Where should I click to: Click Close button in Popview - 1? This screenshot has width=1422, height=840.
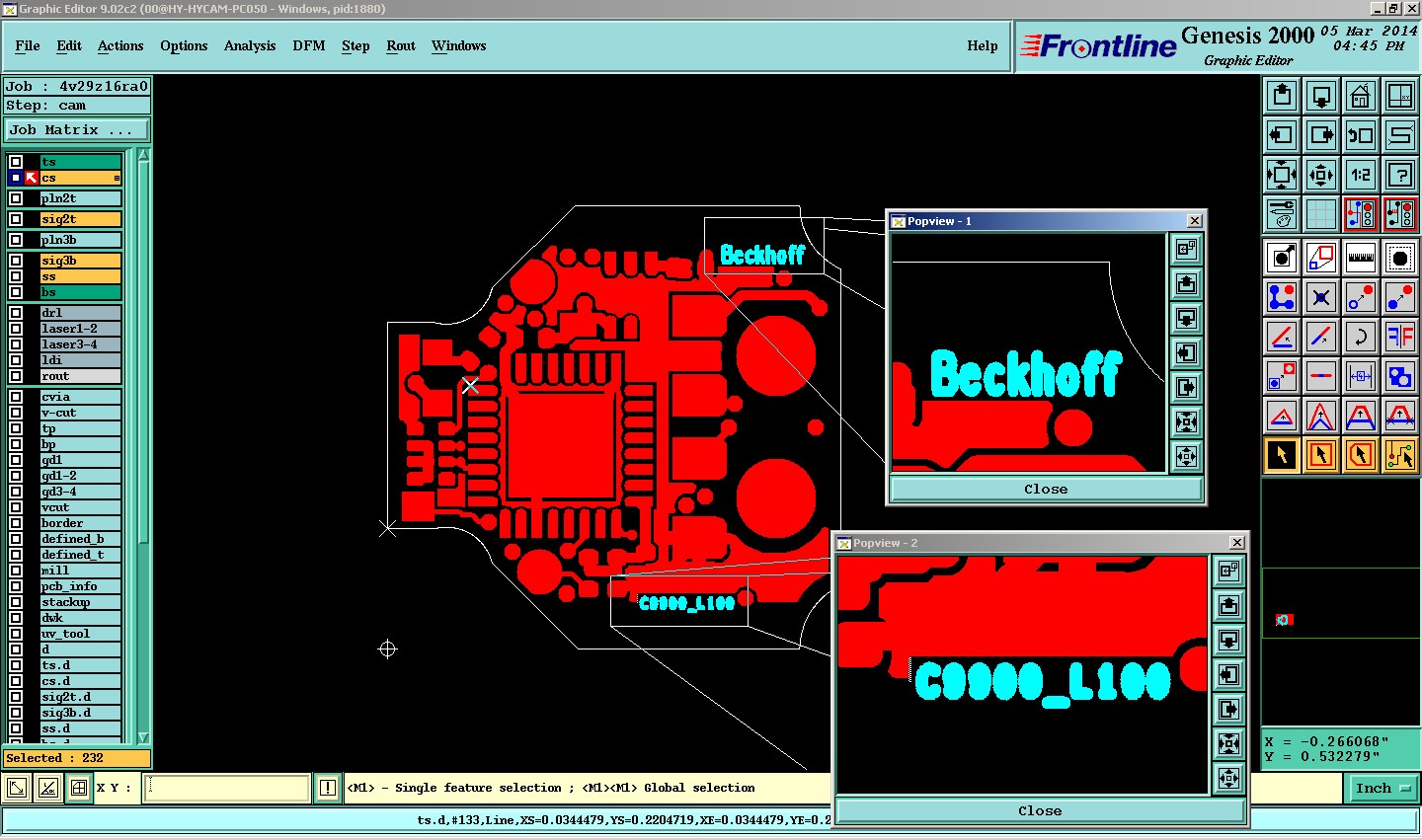point(1046,490)
